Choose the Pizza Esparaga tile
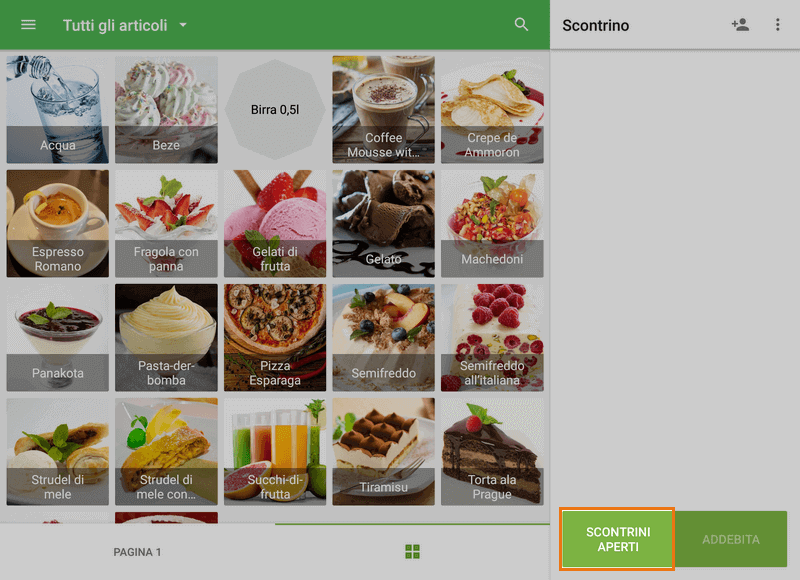The image size is (800, 580). [x=275, y=337]
